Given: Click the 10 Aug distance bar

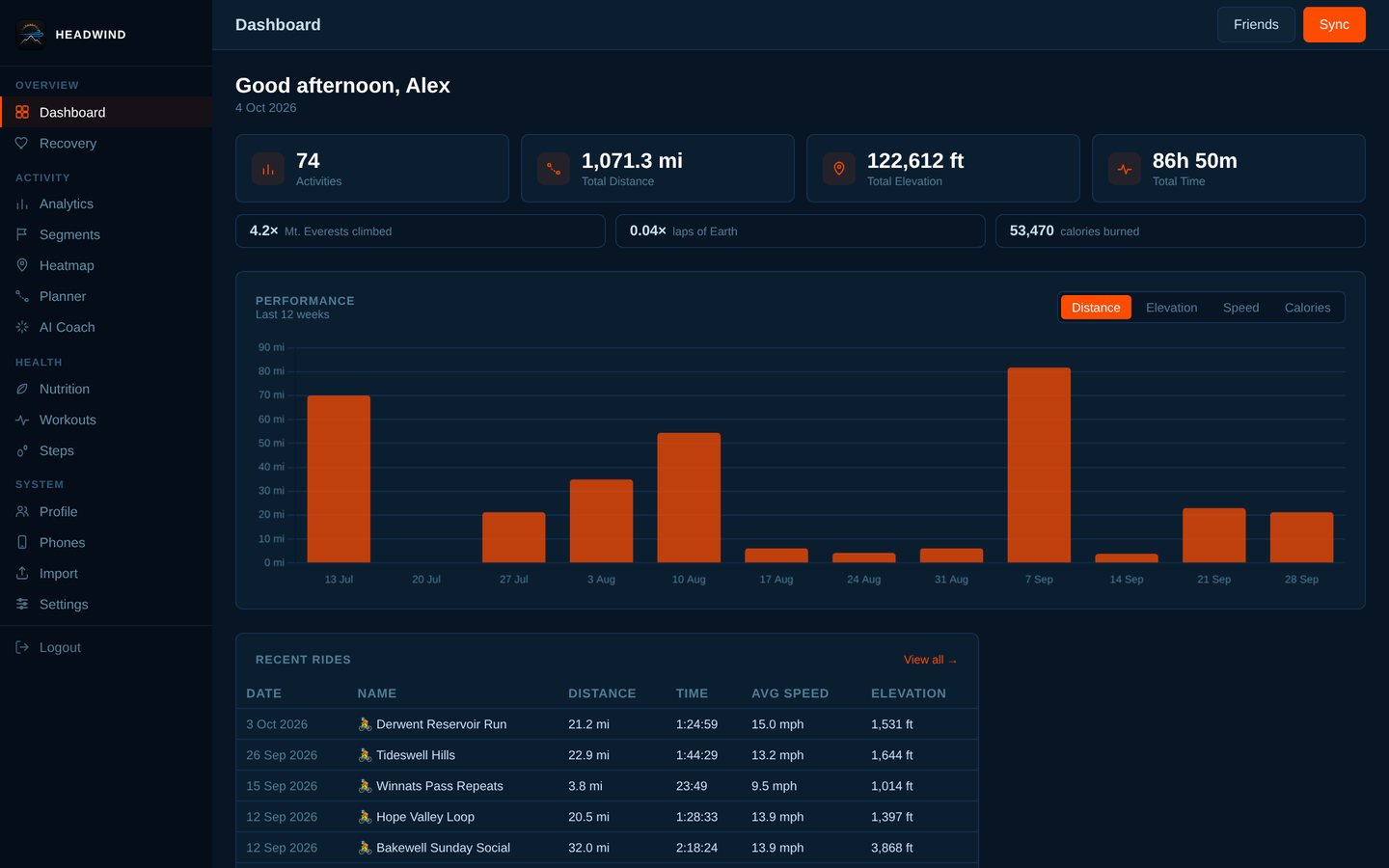Looking at the screenshot, I should [x=689, y=498].
